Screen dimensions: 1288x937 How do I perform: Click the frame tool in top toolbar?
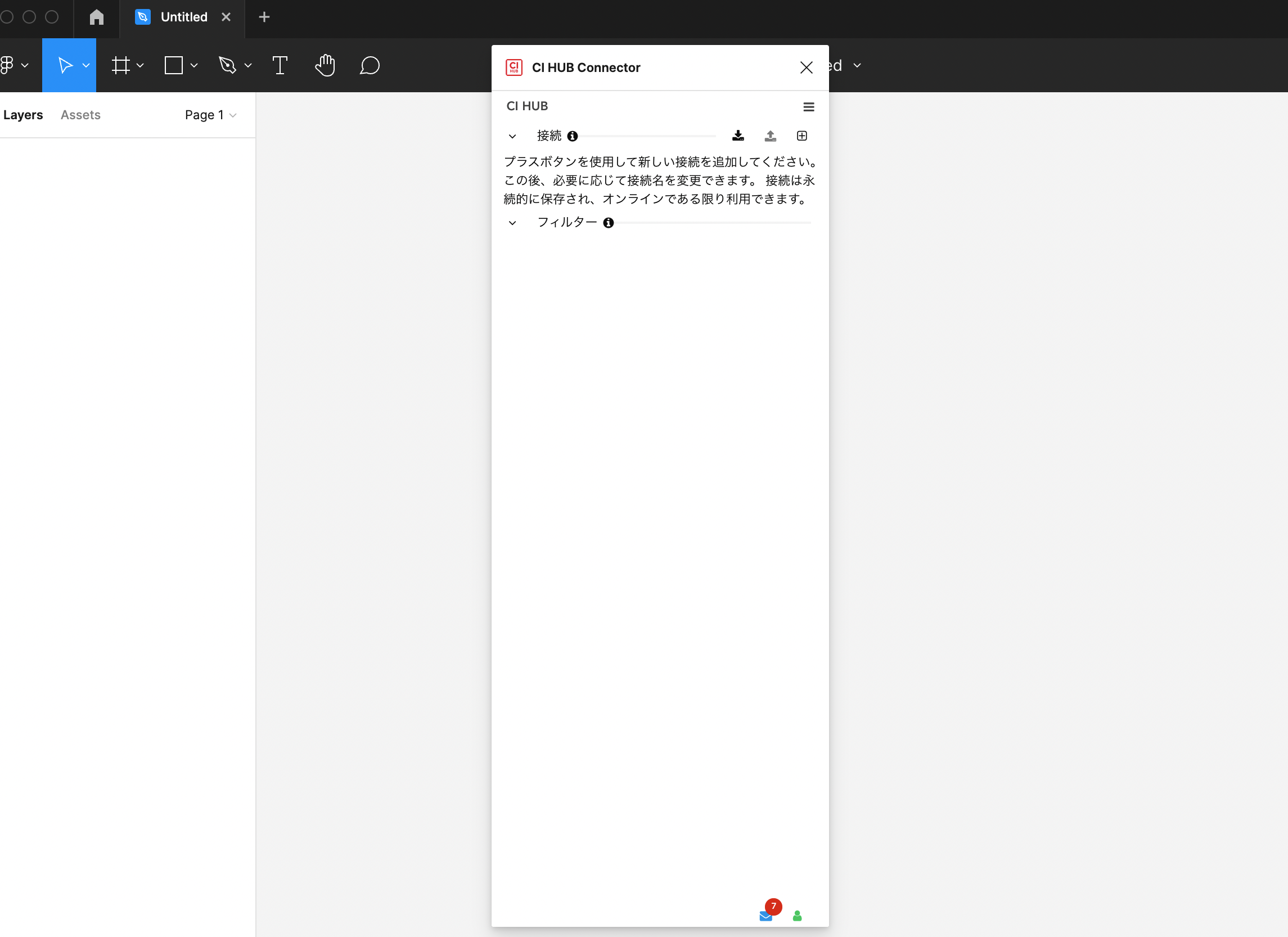(x=119, y=65)
